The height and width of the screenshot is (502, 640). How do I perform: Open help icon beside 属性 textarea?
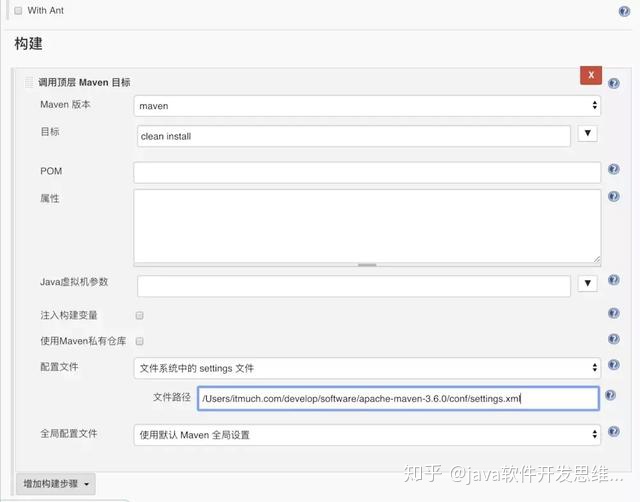[x=613, y=196]
